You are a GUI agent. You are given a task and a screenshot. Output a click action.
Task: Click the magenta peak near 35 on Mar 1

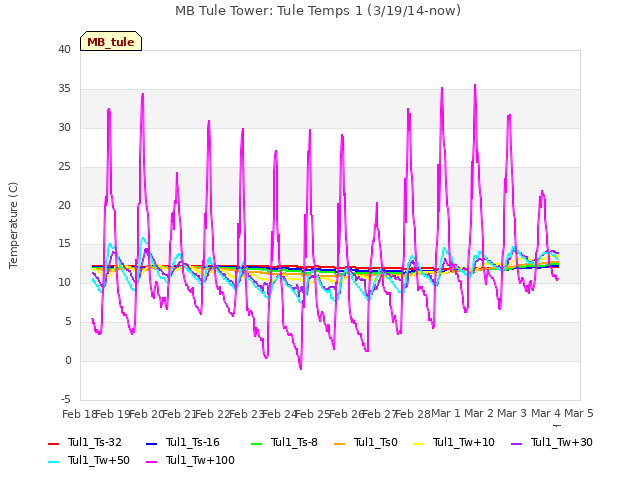(442, 88)
